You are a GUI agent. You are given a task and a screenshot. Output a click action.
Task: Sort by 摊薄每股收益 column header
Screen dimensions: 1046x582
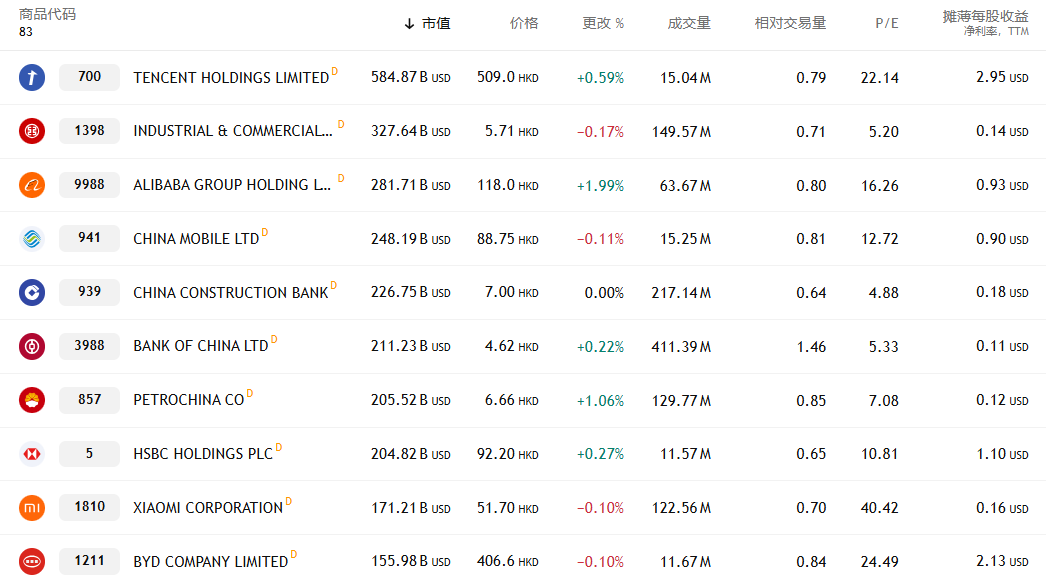click(985, 17)
